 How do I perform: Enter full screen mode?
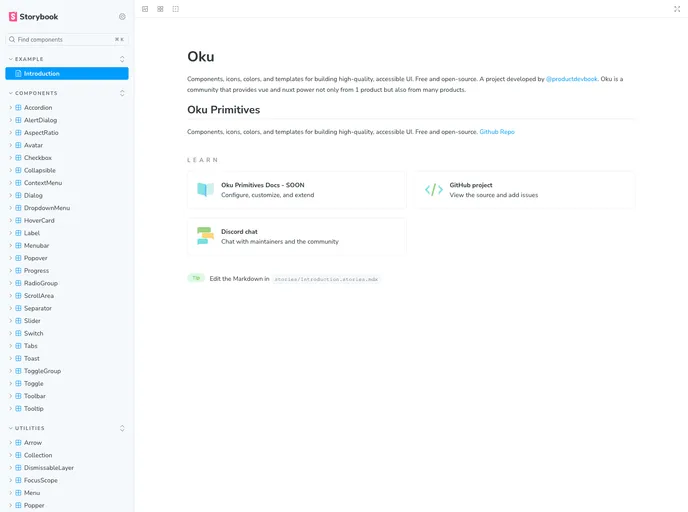pyautogui.click(x=677, y=9)
